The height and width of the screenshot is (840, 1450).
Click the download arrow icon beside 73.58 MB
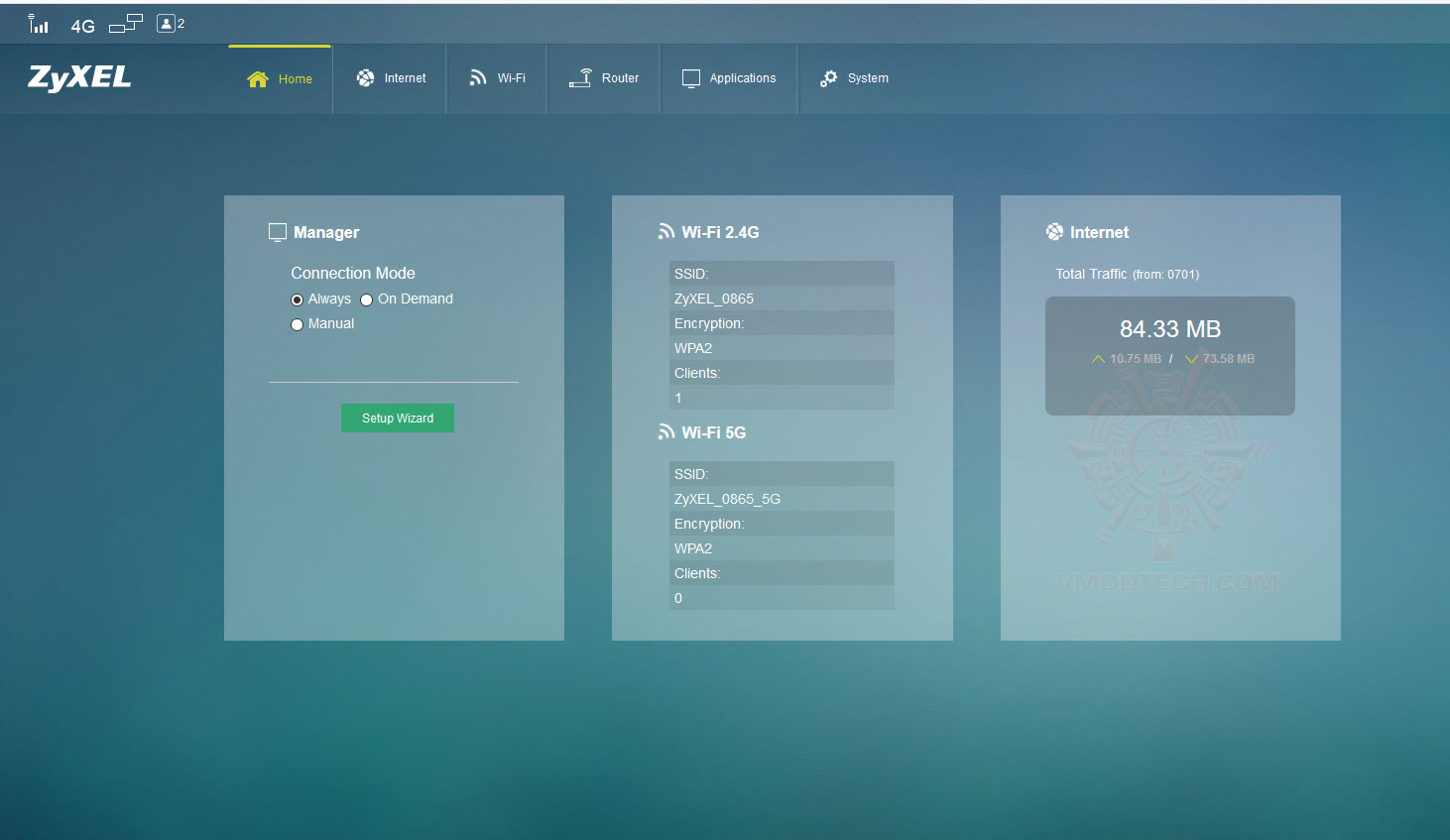pos(1191,359)
